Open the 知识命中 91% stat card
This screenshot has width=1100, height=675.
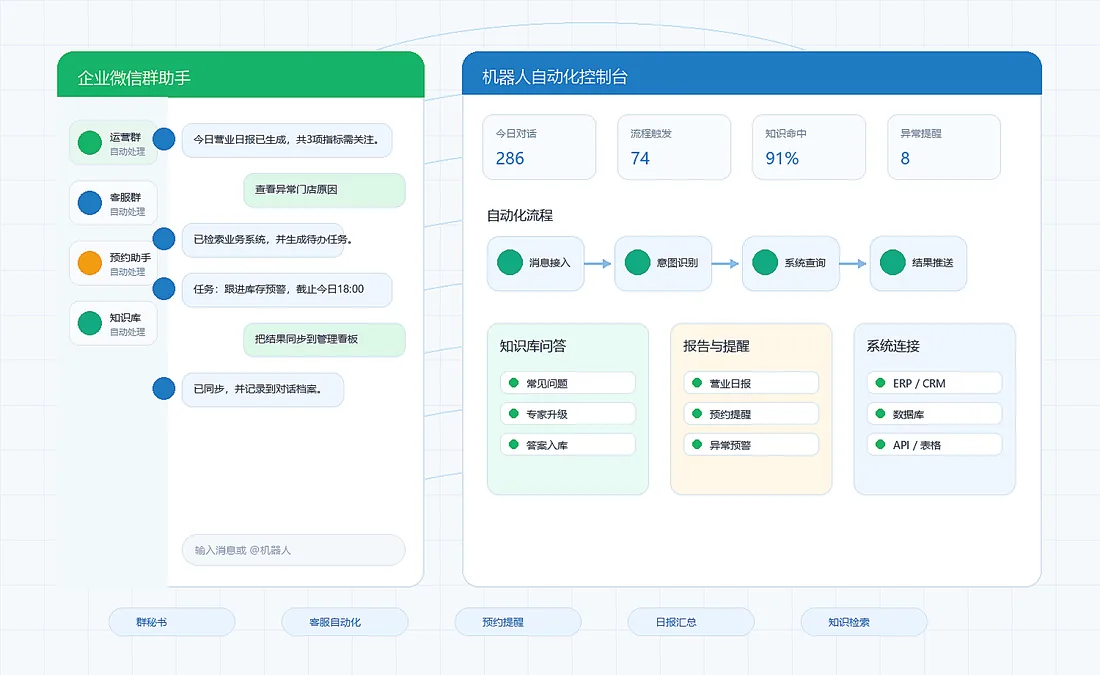click(x=809, y=147)
